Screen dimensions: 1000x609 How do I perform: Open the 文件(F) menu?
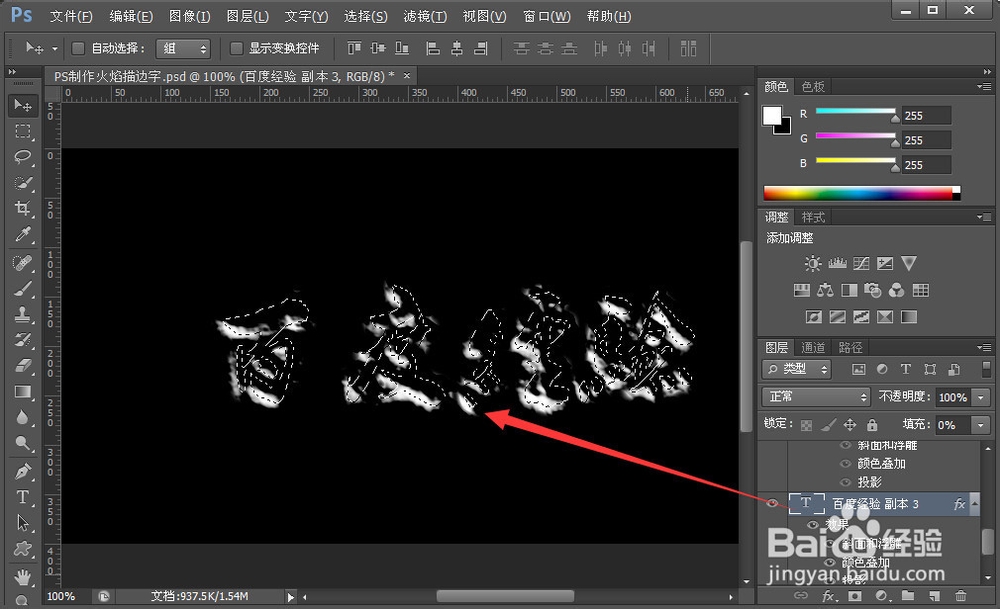point(71,17)
